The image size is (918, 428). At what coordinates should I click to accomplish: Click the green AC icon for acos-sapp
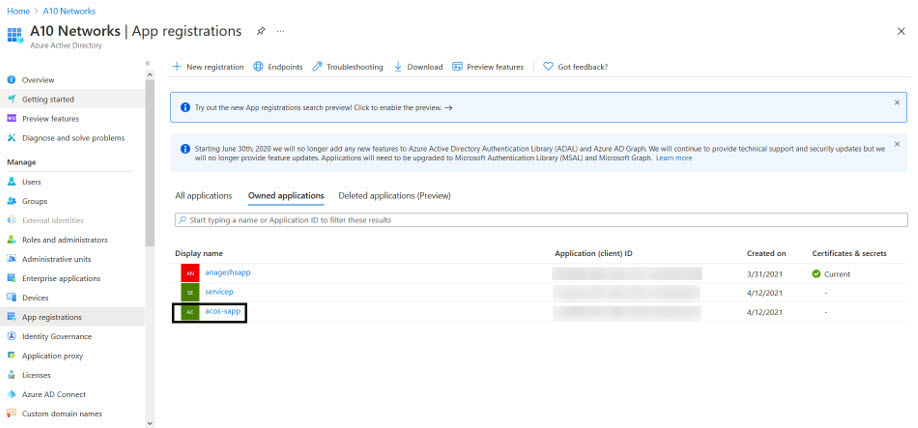[x=190, y=312]
